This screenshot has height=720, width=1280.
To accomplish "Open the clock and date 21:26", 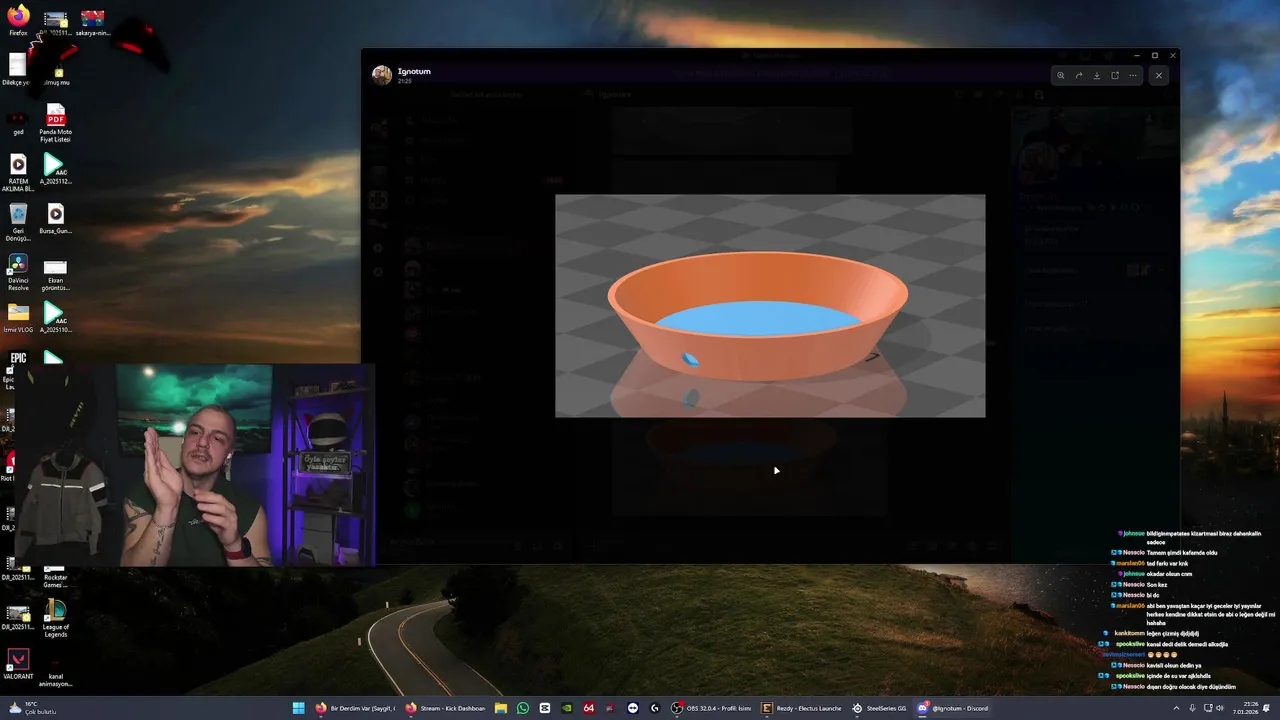I will (1245, 708).
